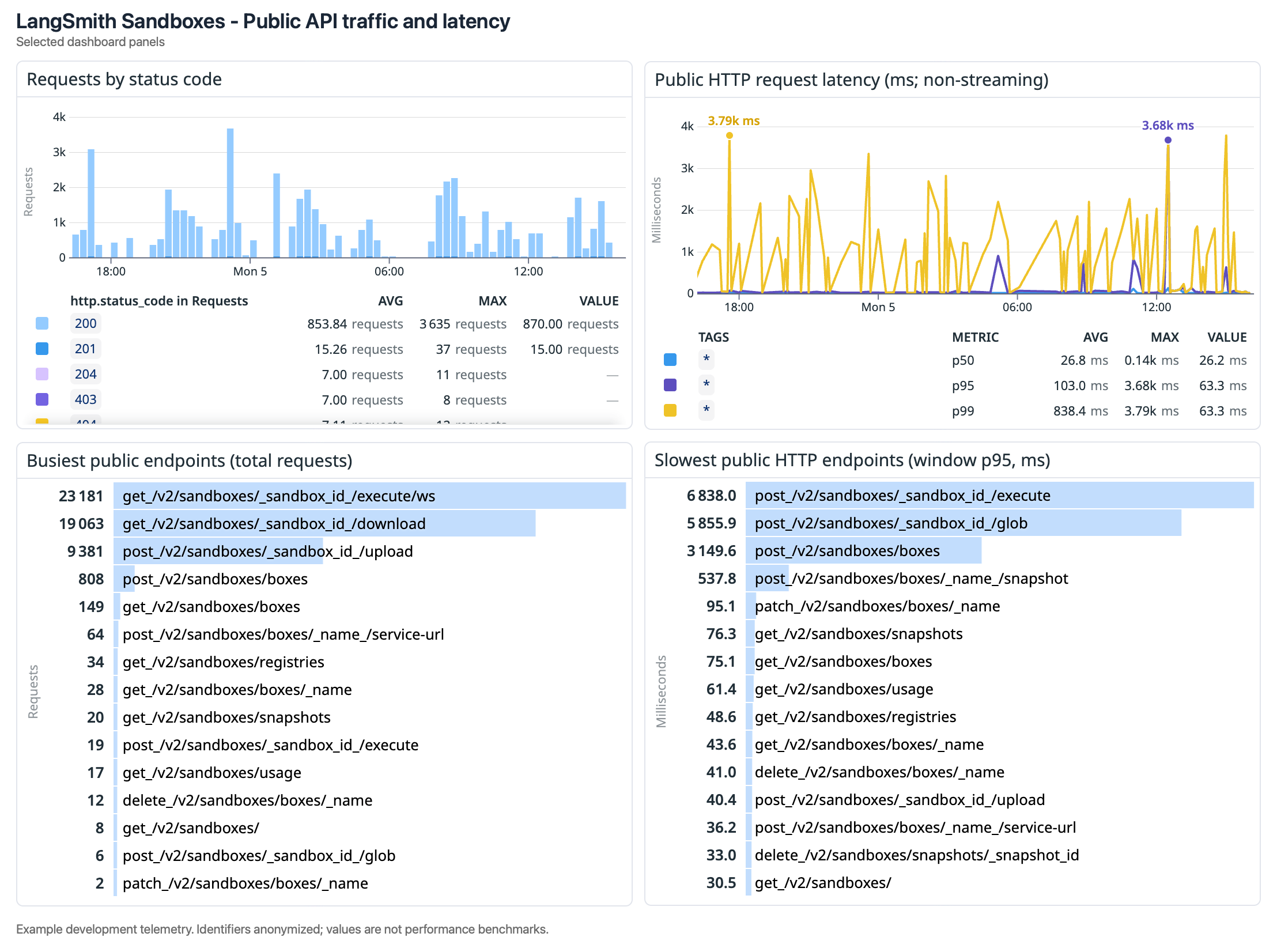Click the asterisk tag in the p50 row

pos(706,360)
